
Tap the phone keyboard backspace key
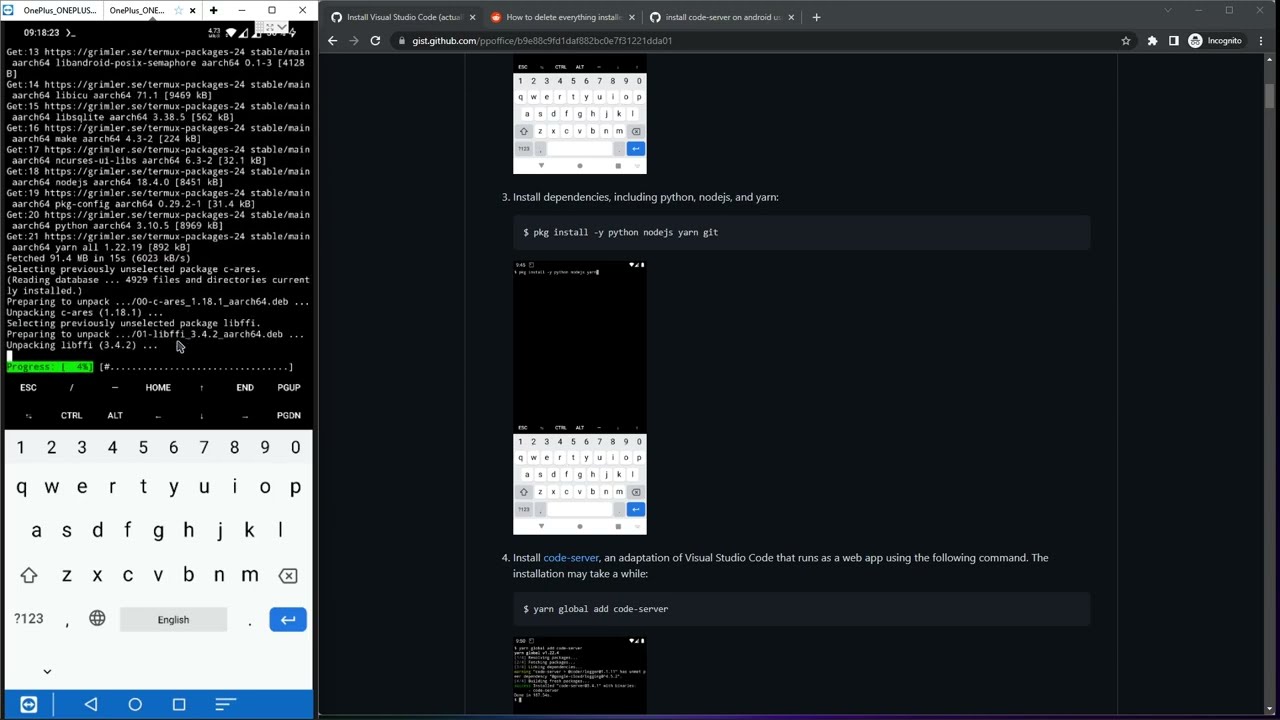[288, 576]
